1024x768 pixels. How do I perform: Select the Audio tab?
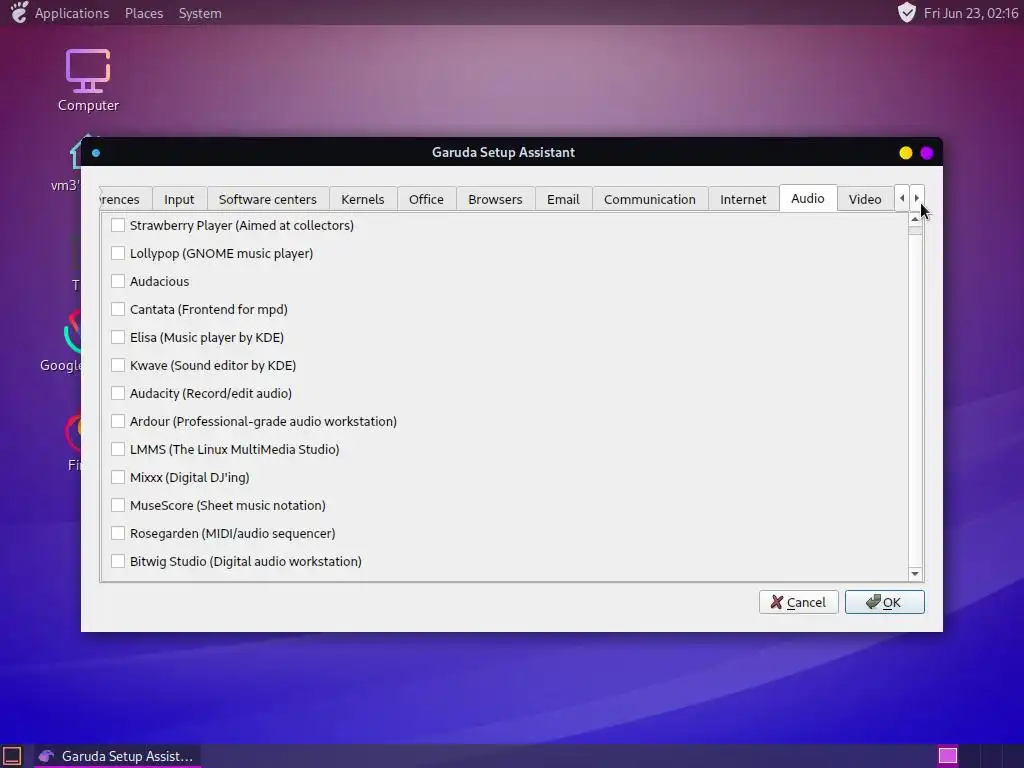click(808, 198)
